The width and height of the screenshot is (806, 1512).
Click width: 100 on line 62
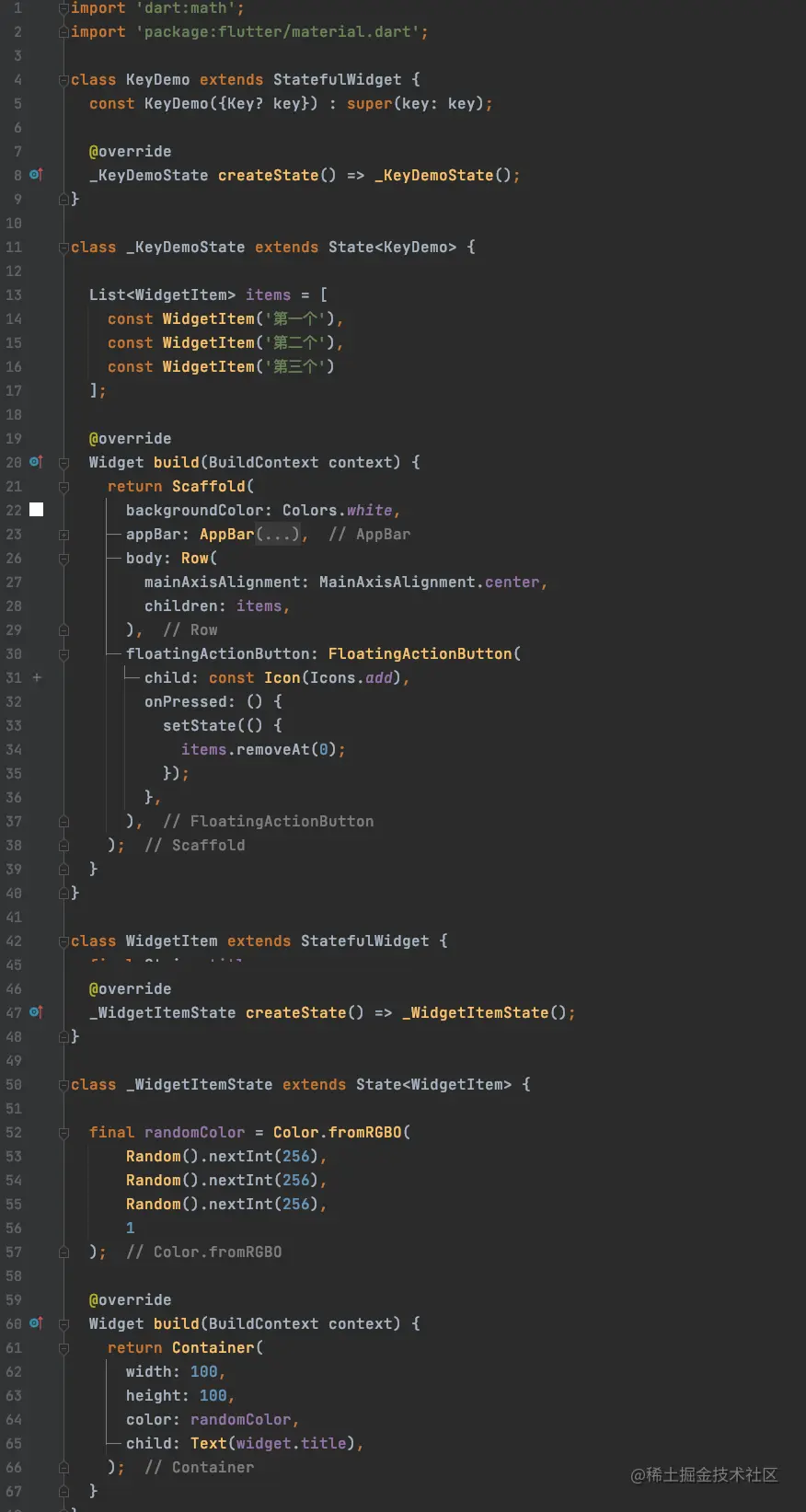[171, 1371]
